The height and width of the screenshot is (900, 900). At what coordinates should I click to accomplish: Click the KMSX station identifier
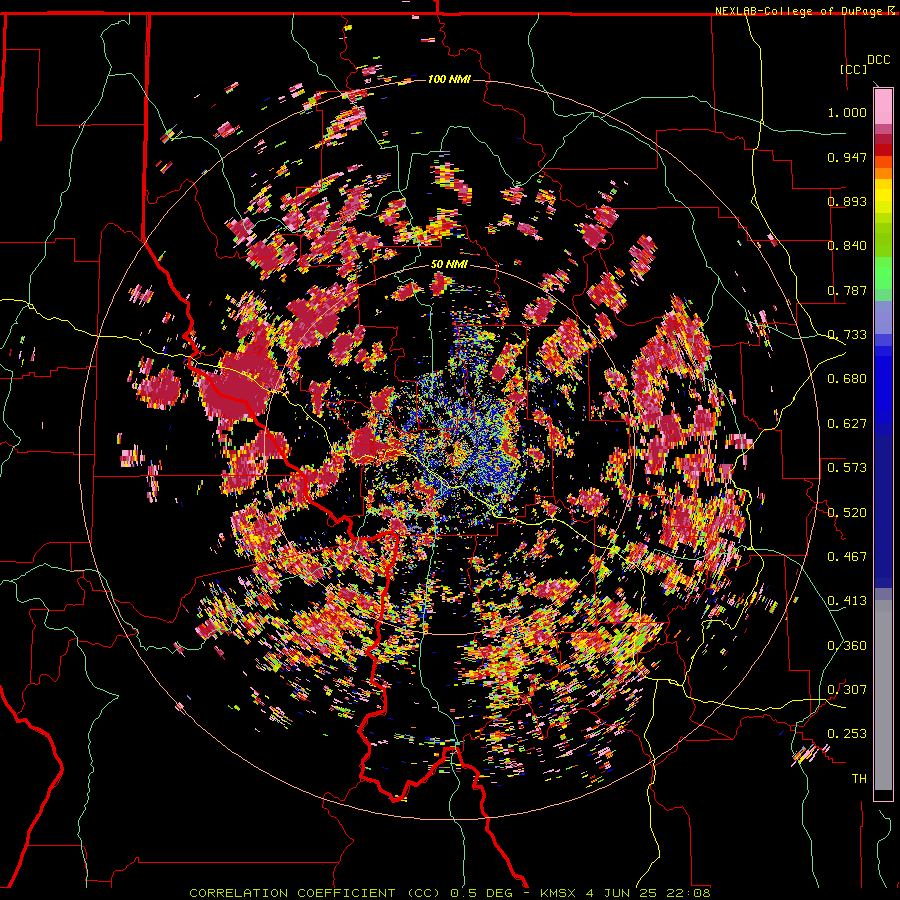[560, 893]
